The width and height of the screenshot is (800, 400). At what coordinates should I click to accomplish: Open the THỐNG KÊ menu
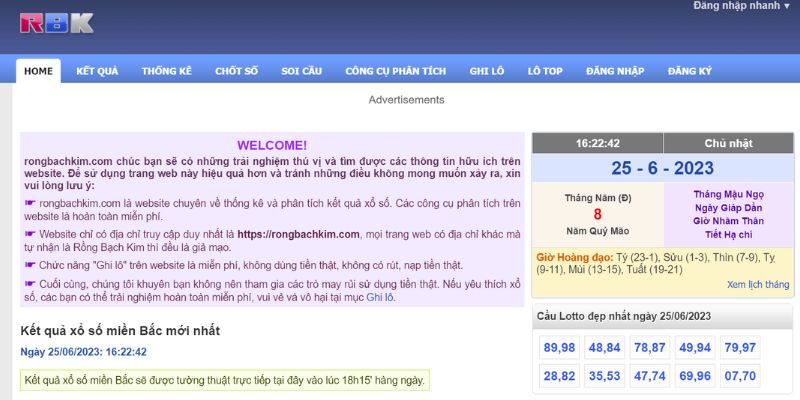pos(167,71)
